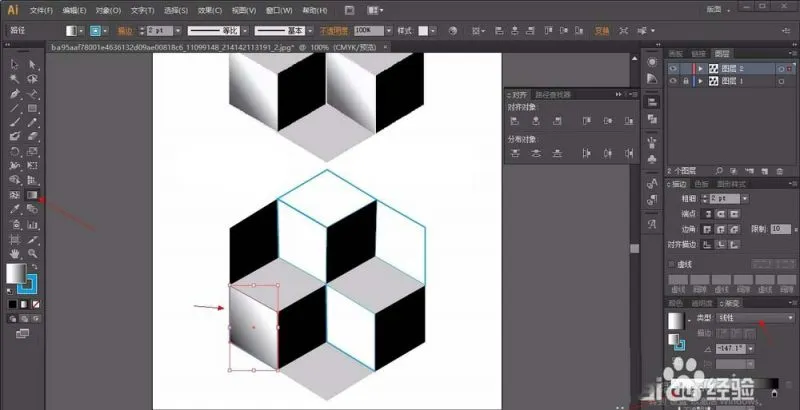
Task: Choose butt cap in 端点 row
Action: click(x=708, y=214)
